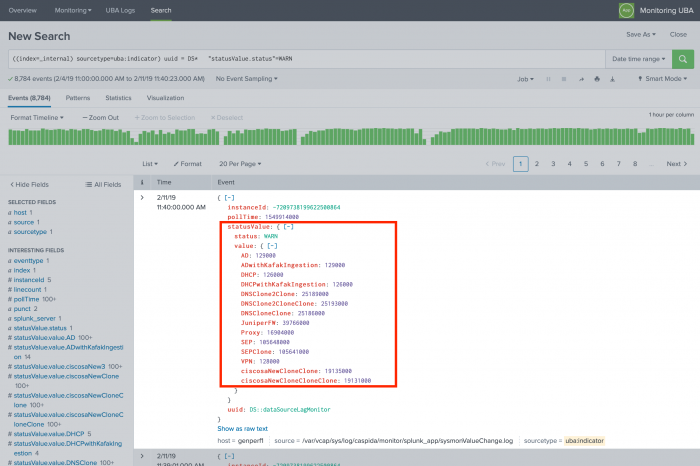Collapse the value JSON node
Screen dimensions: 700x466
(272, 246)
